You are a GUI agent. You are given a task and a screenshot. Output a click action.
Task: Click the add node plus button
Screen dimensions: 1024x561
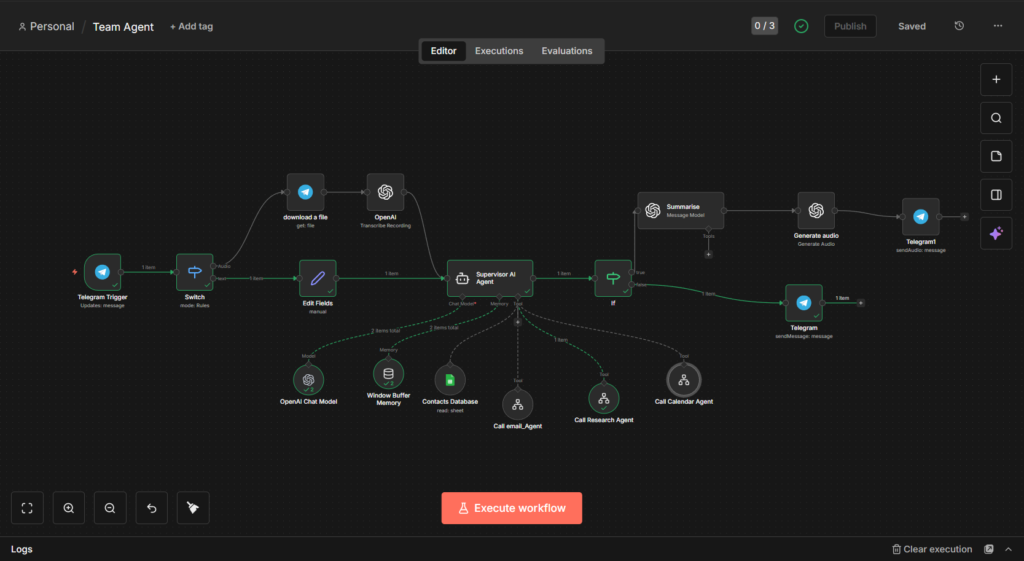coord(996,79)
